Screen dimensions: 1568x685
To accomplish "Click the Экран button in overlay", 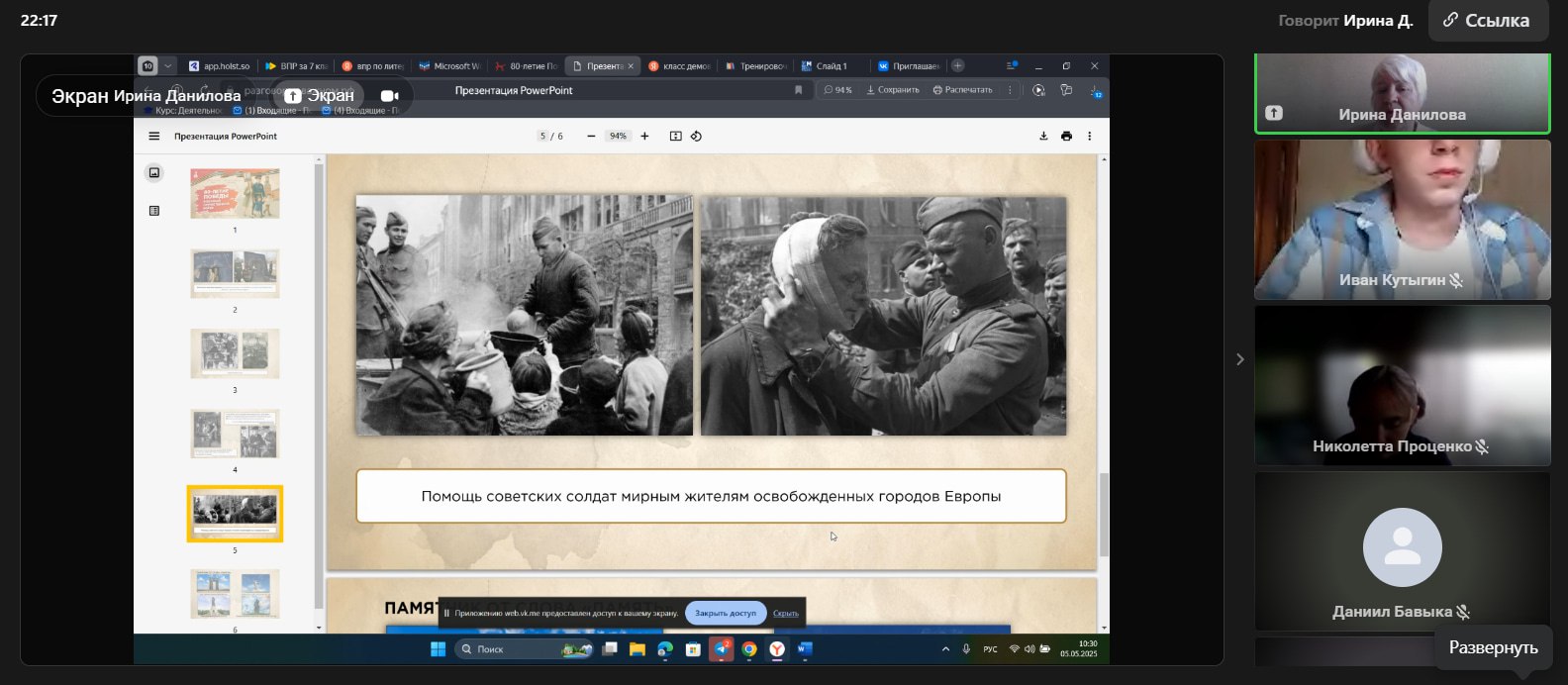I will (x=319, y=96).
